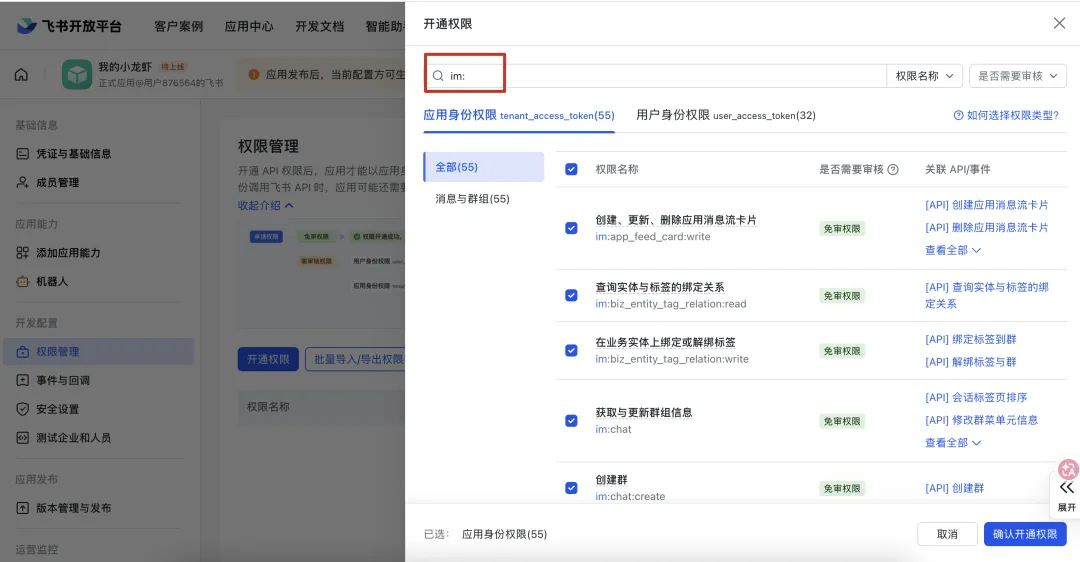Switch to 用户身份权限 user_access_token tab

[x=726, y=115]
